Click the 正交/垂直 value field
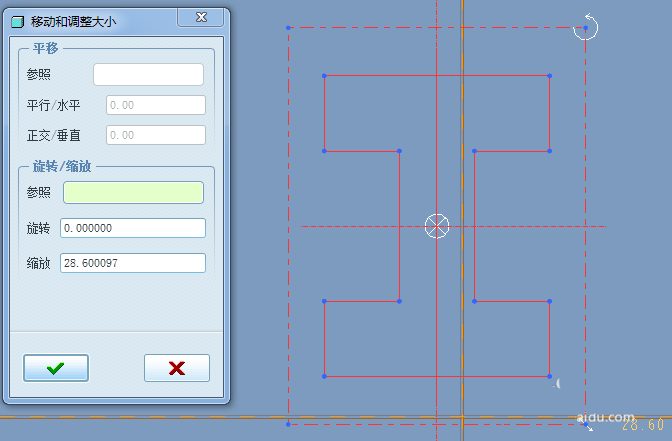Screen dimensions: 672x441 point(155,135)
